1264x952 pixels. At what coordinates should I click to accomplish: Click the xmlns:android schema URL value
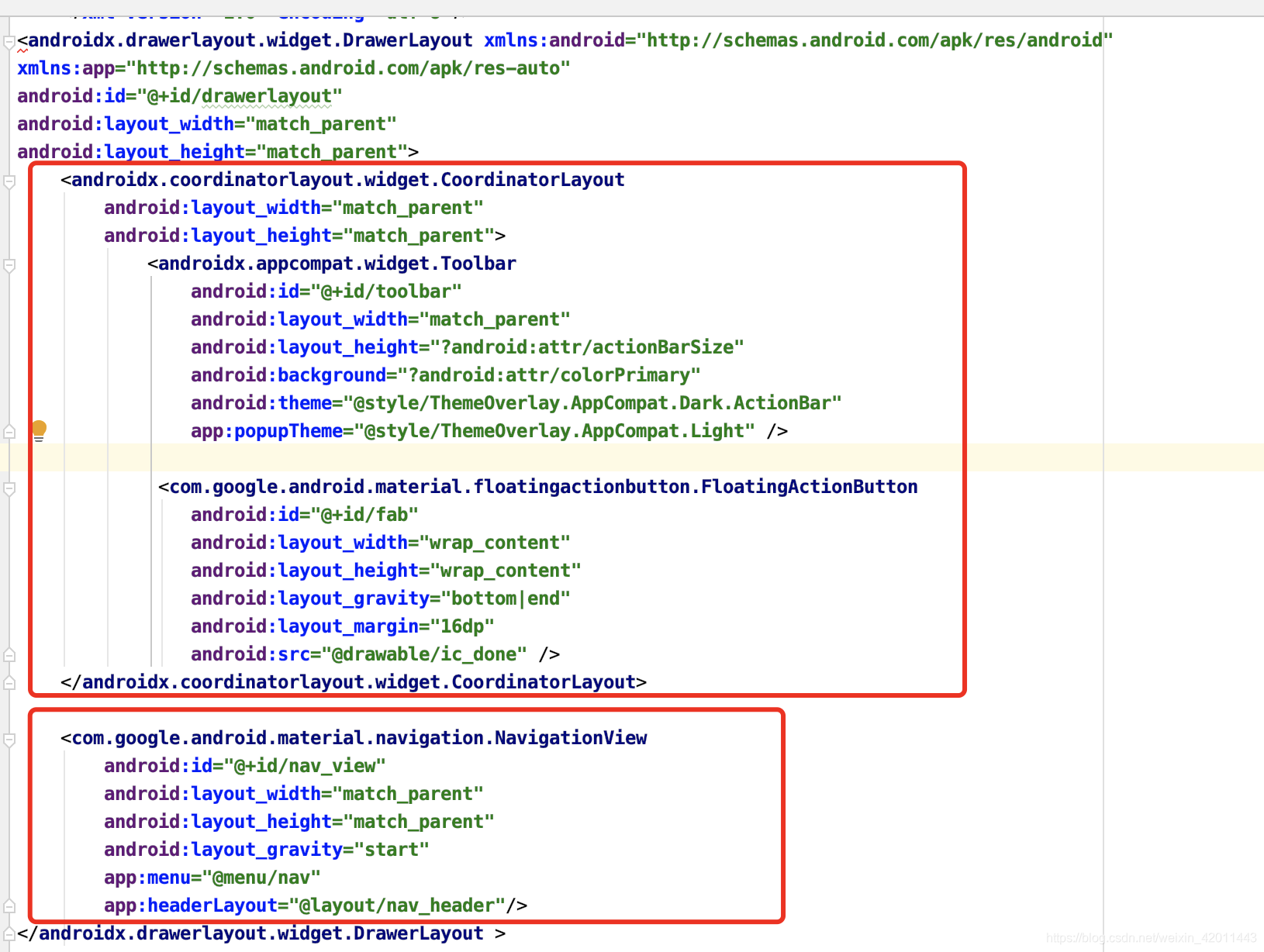click(x=875, y=40)
